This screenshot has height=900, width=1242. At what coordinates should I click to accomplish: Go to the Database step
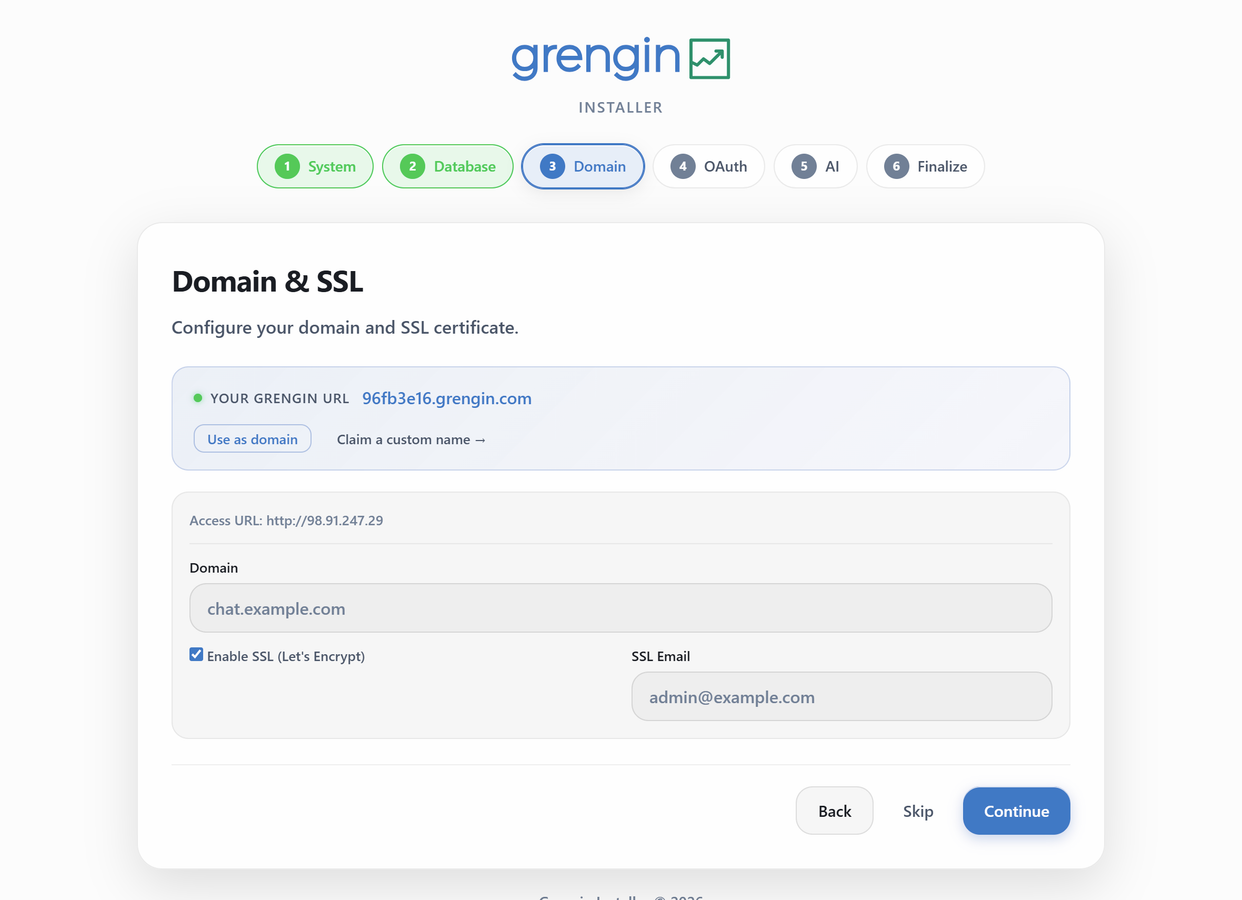click(x=448, y=166)
